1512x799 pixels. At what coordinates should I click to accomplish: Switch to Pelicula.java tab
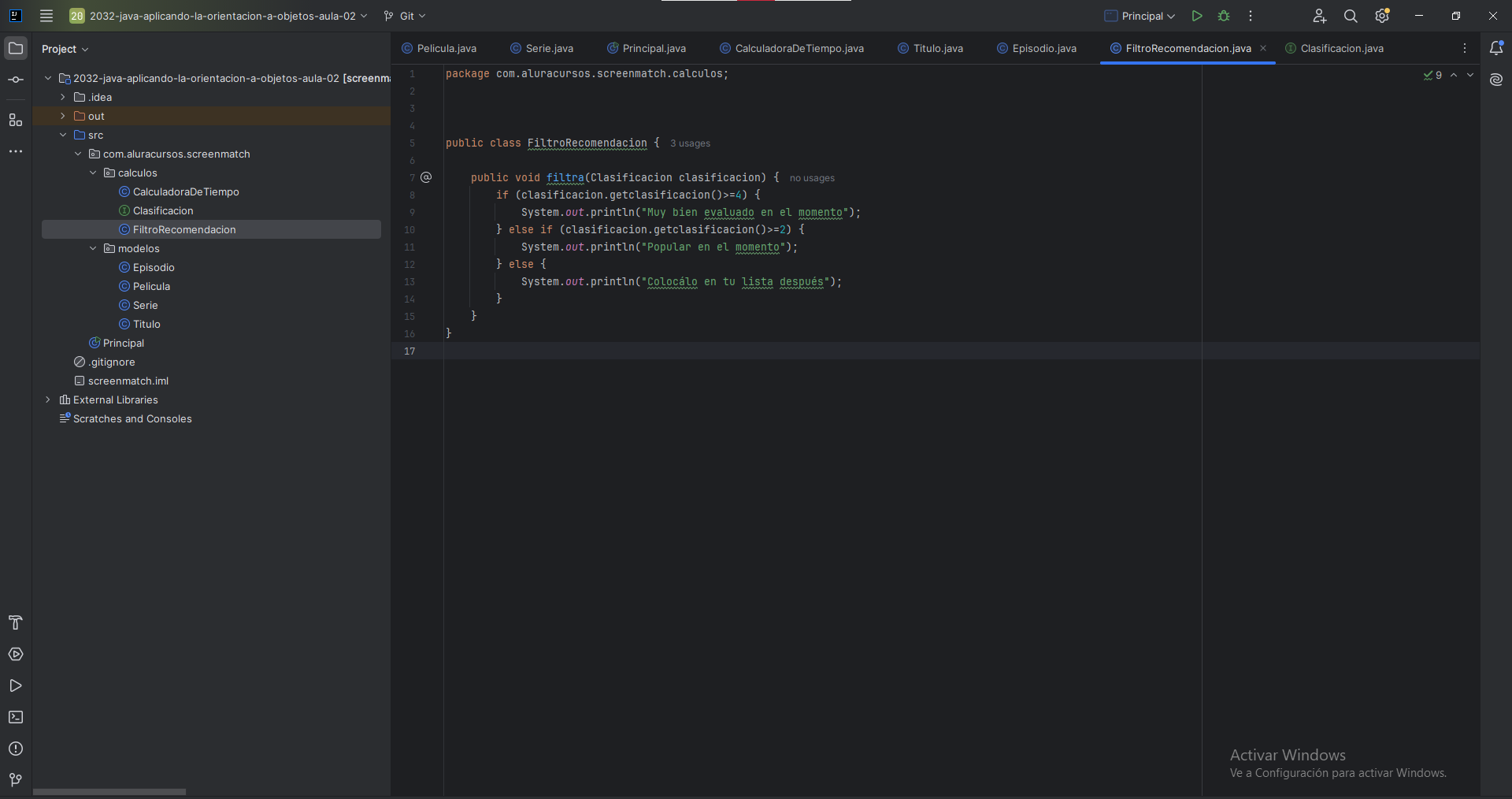439,48
